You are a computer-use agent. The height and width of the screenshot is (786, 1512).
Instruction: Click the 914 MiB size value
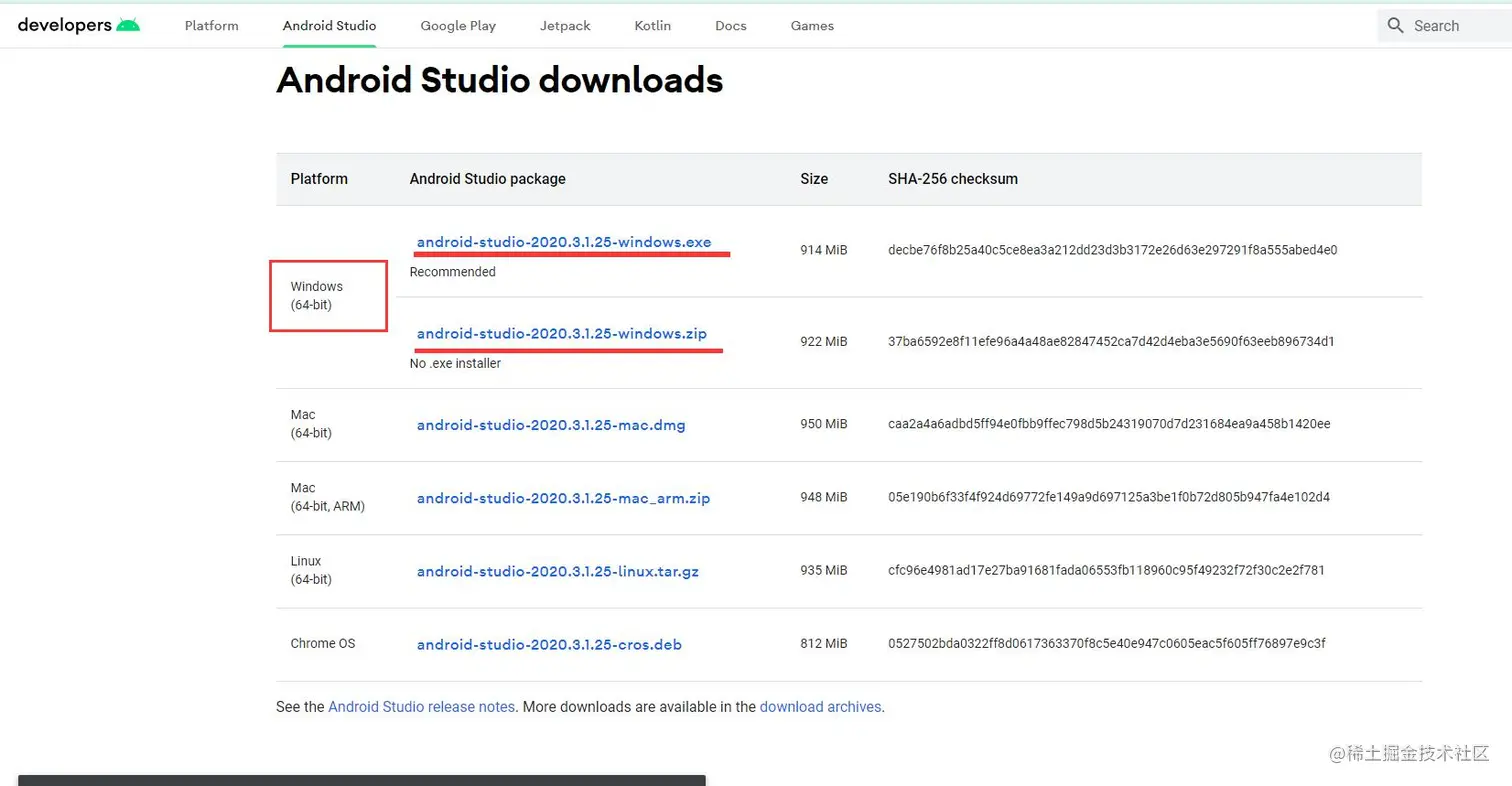click(824, 250)
